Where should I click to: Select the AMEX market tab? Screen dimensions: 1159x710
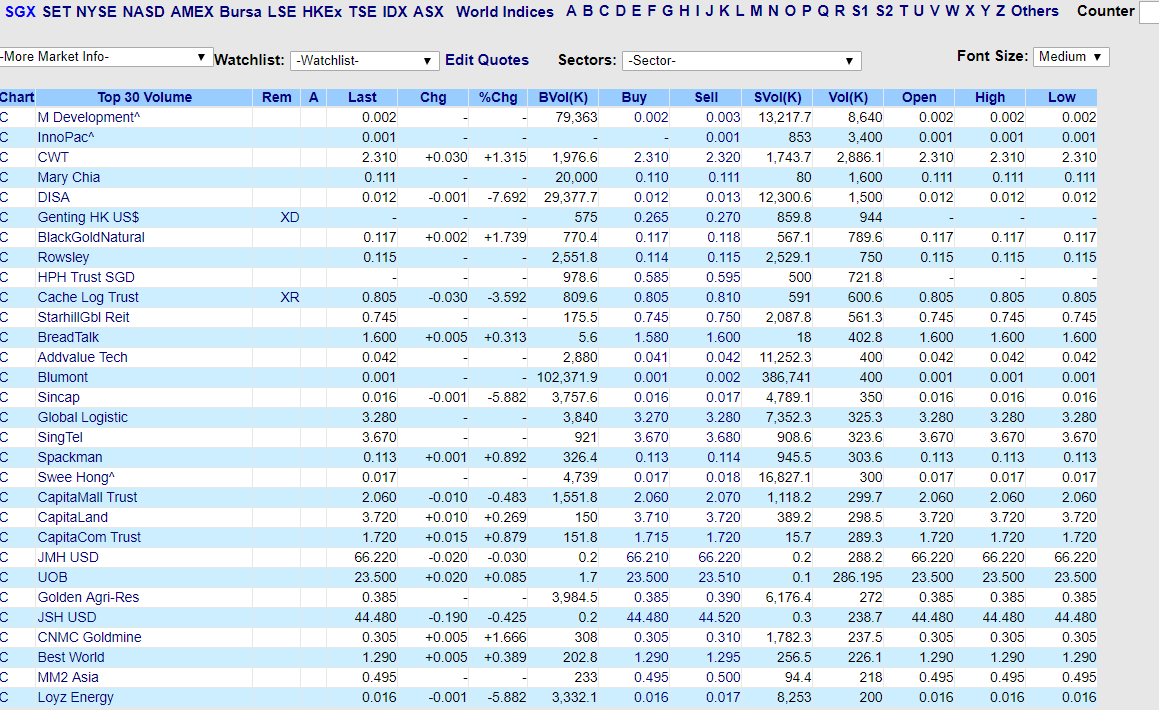coord(191,12)
